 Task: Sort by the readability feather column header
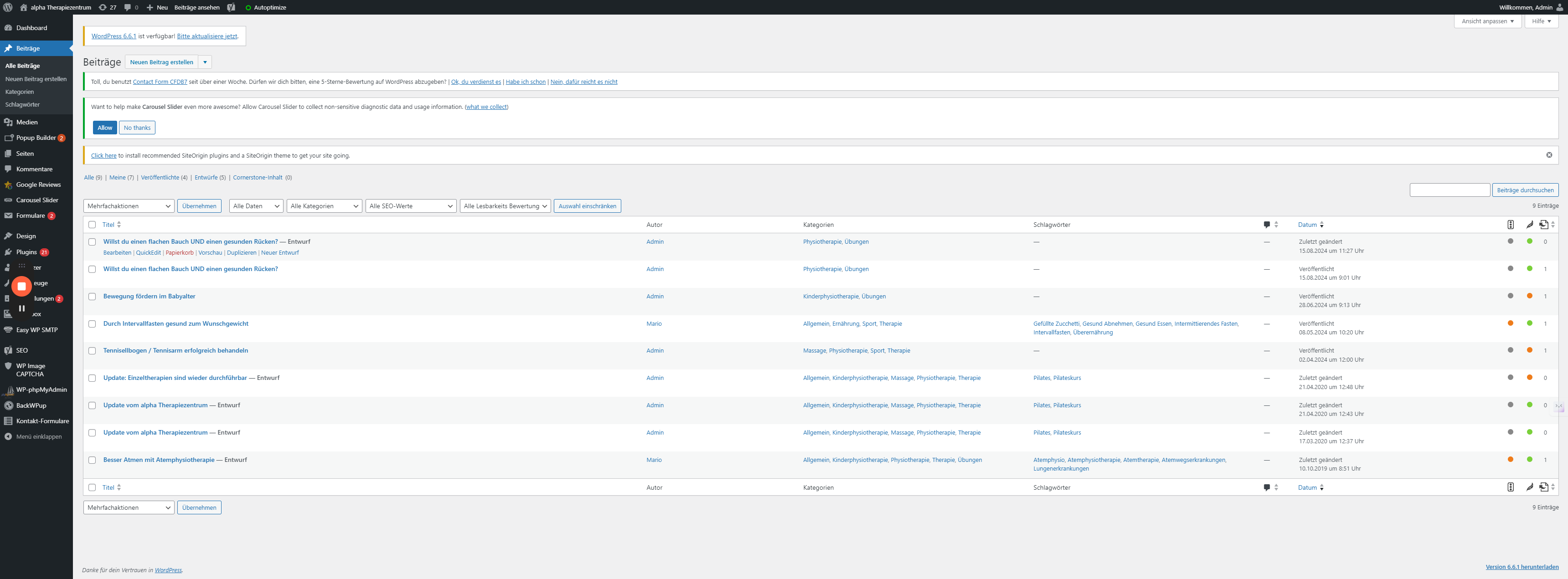pos(1529,225)
